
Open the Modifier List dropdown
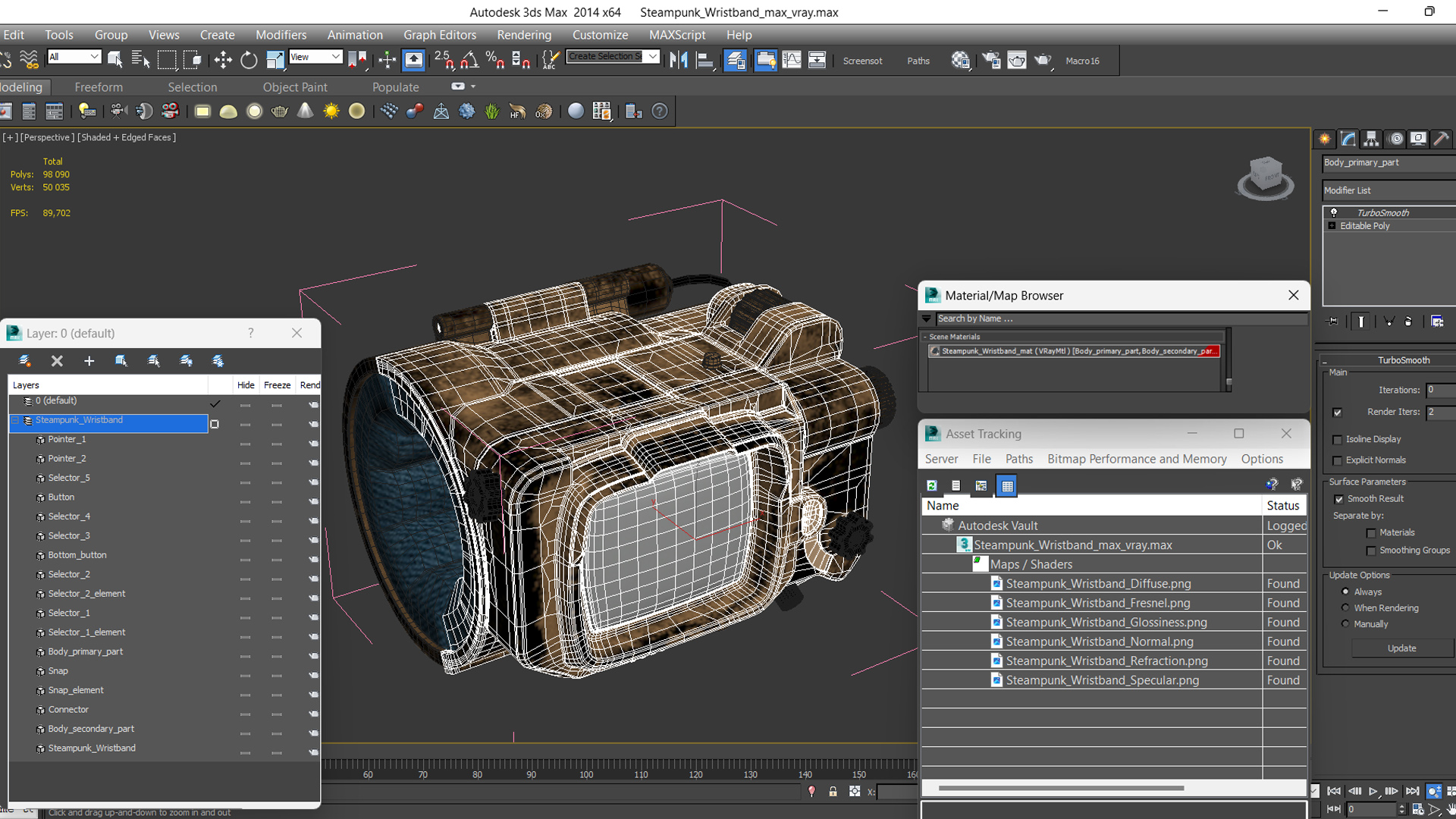coord(1389,190)
